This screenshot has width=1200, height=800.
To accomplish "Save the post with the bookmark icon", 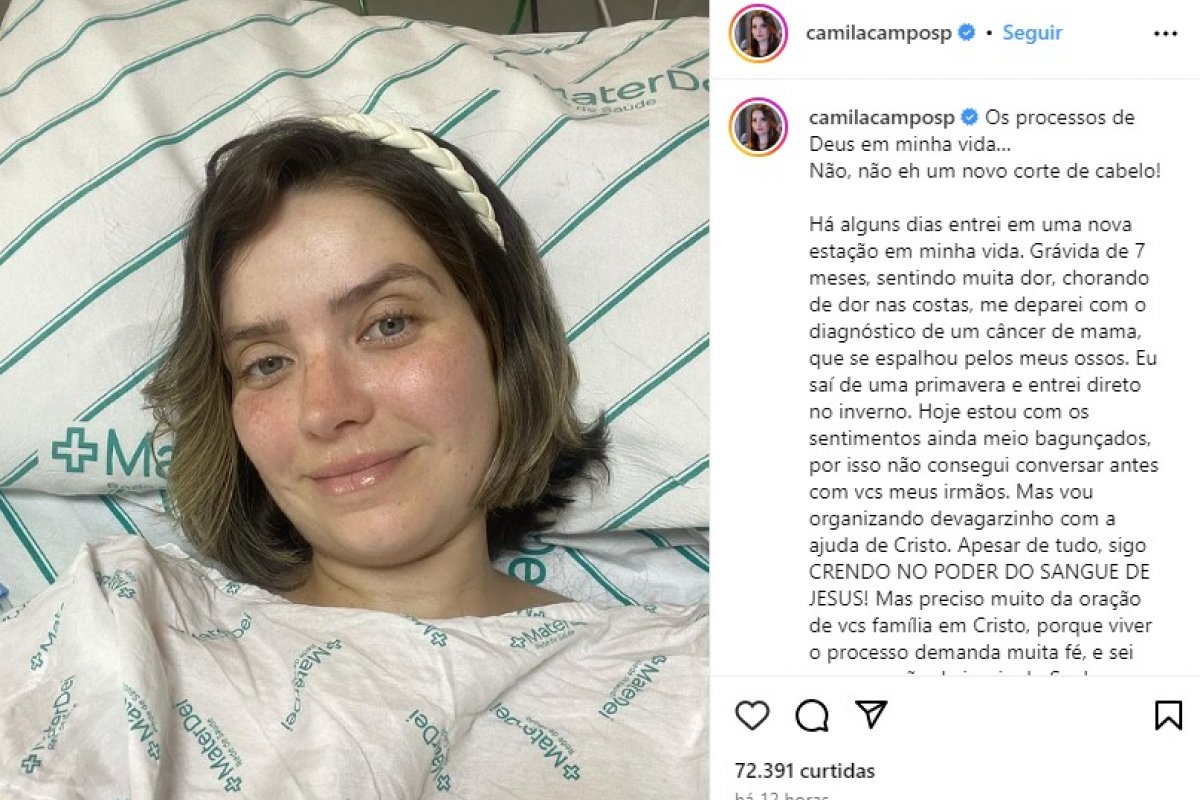I will point(1168,715).
